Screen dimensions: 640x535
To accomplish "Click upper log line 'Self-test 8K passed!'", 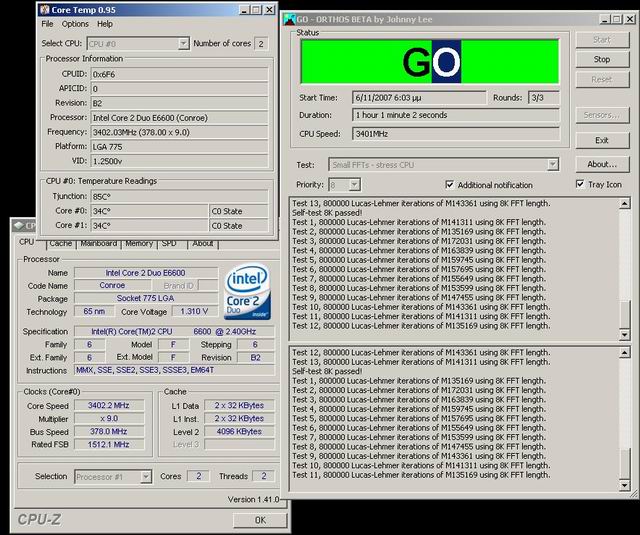I will click(x=327, y=213).
